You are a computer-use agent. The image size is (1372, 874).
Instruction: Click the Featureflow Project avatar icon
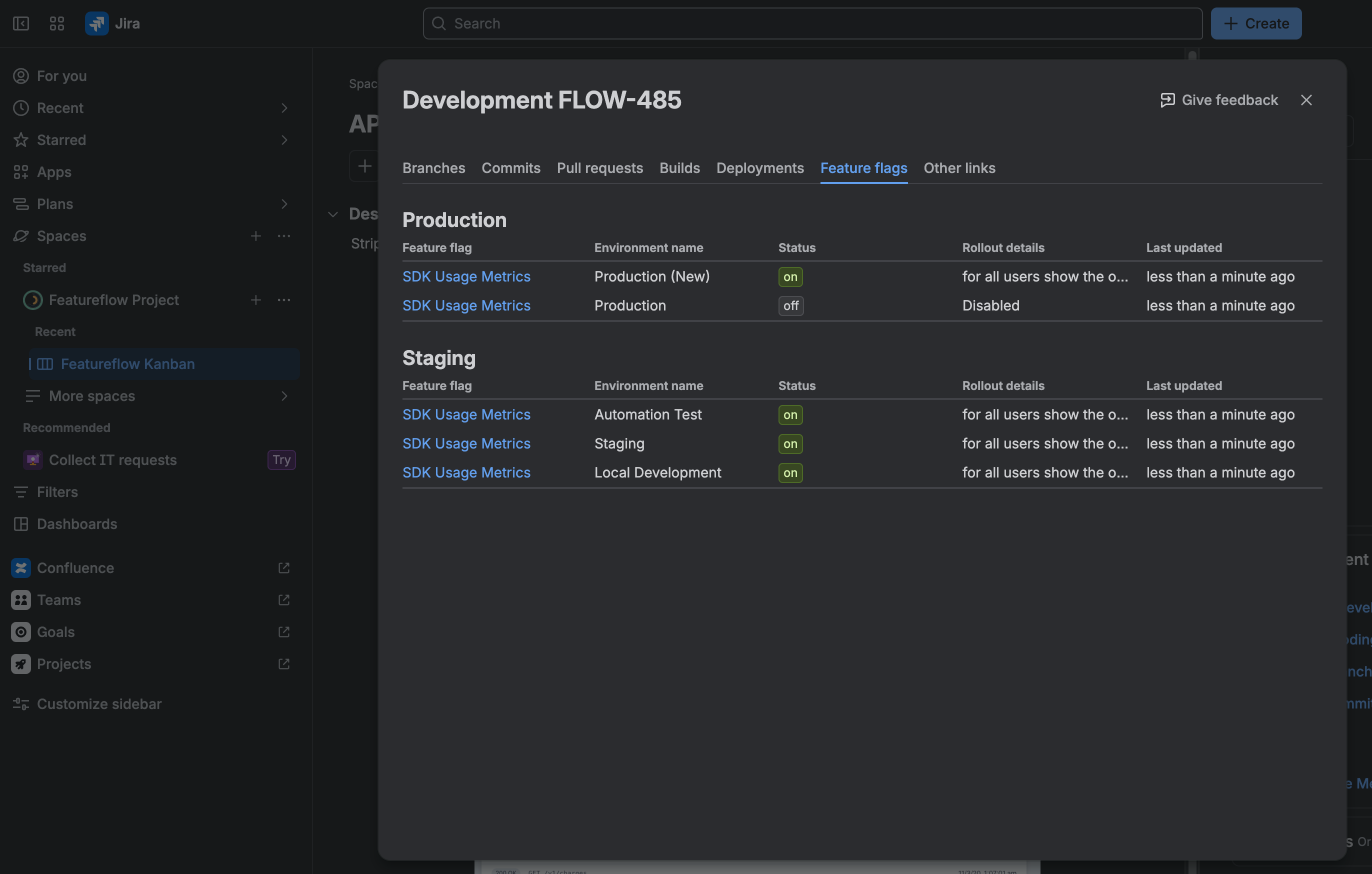click(x=33, y=299)
